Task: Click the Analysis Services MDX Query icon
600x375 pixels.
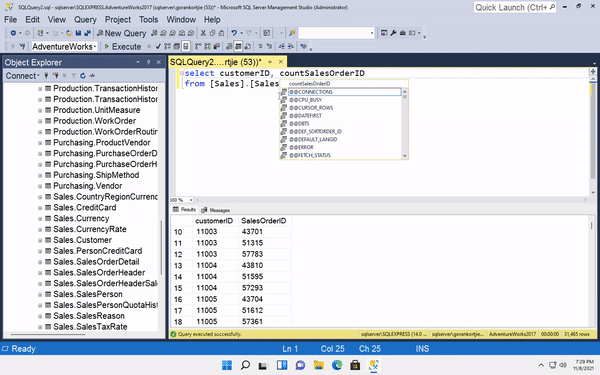Action: click(163, 33)
